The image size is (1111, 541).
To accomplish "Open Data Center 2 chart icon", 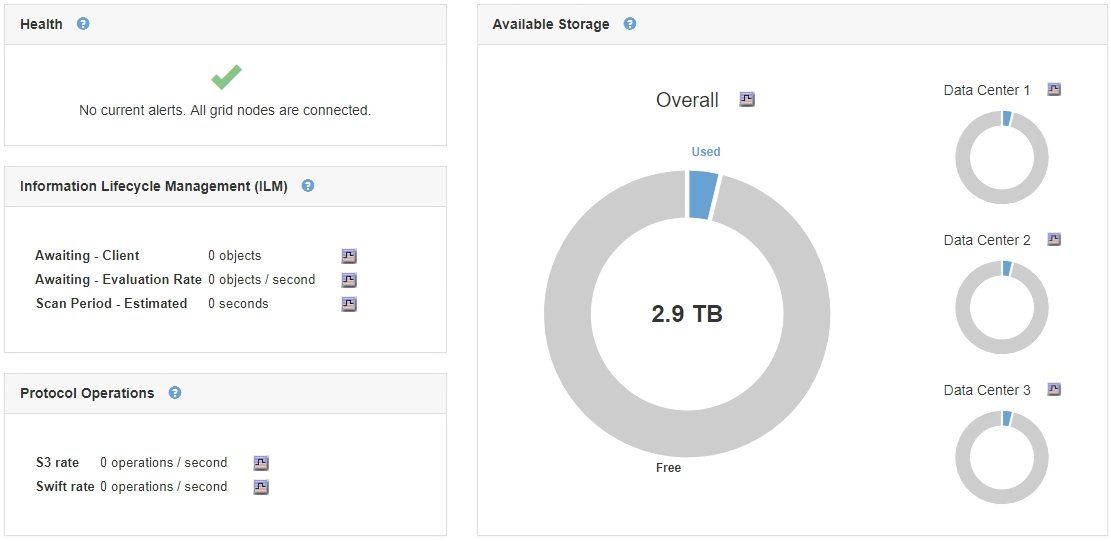I will pos(1054,240).
